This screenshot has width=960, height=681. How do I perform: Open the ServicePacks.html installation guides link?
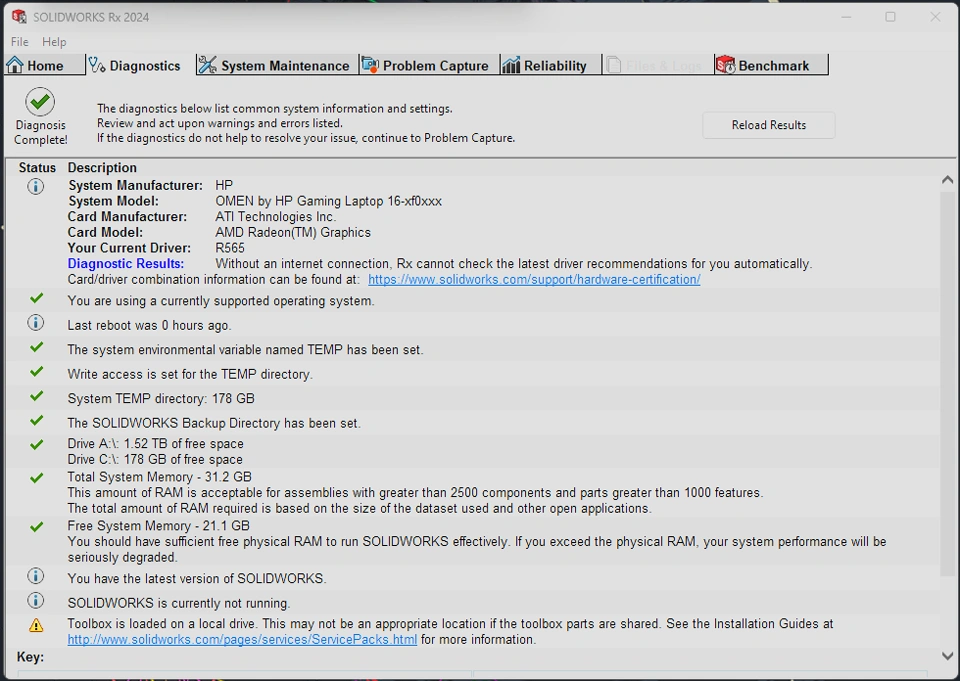coord(242,639)
